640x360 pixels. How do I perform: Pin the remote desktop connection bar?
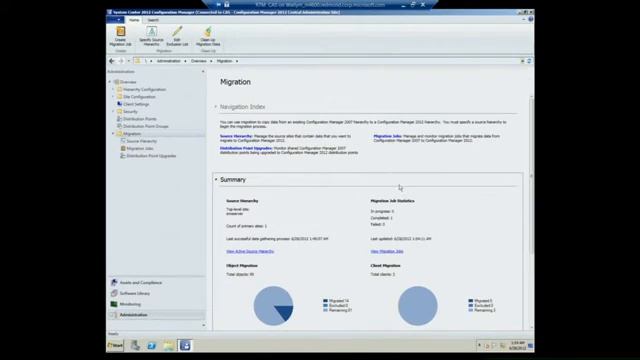click(219, 4)
